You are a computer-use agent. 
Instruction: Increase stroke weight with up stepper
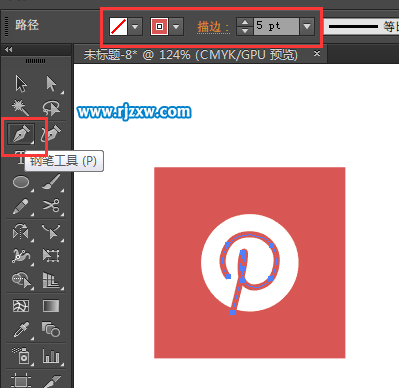coord(245,22)
